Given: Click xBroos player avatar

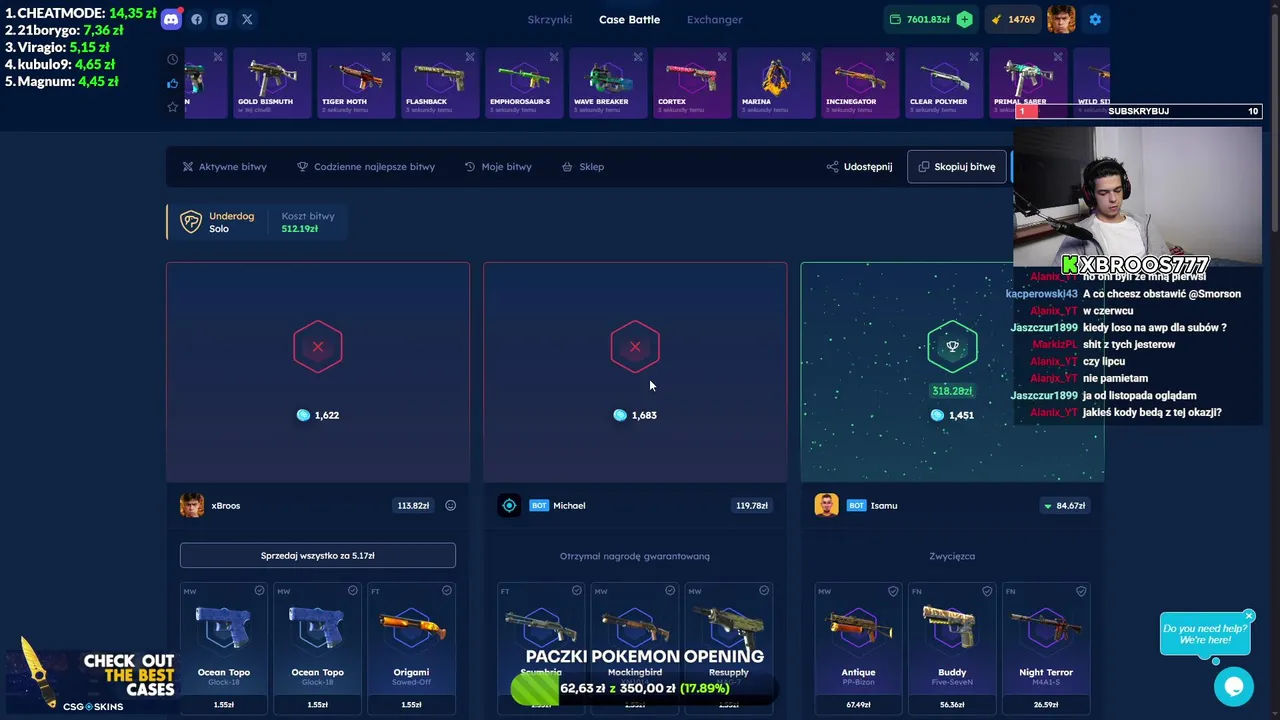Looking at the screenshot, I should tap(192, 505).
